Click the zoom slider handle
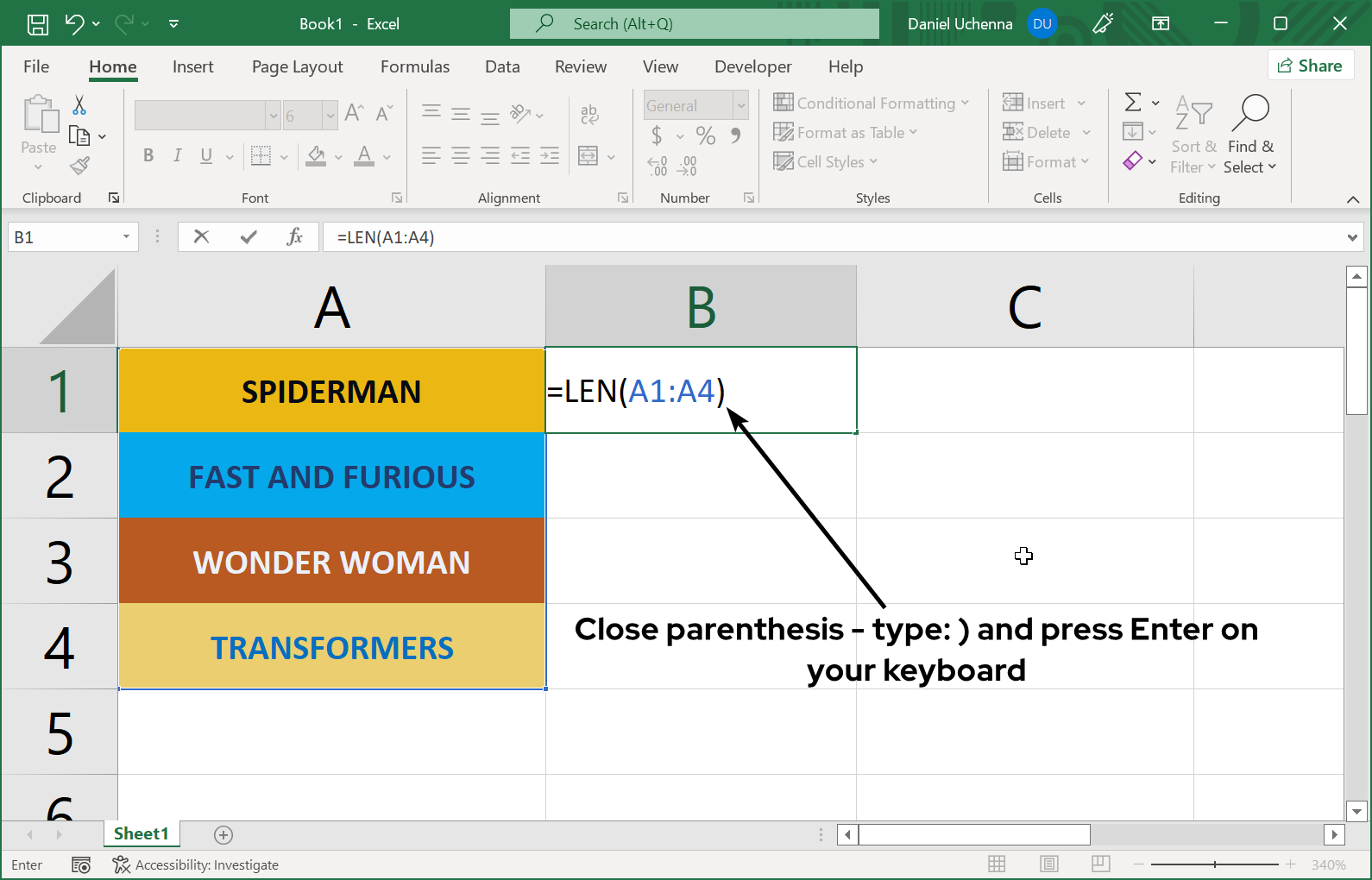The height and width of the screenshot is (880, 1372). click(1215, 864)
